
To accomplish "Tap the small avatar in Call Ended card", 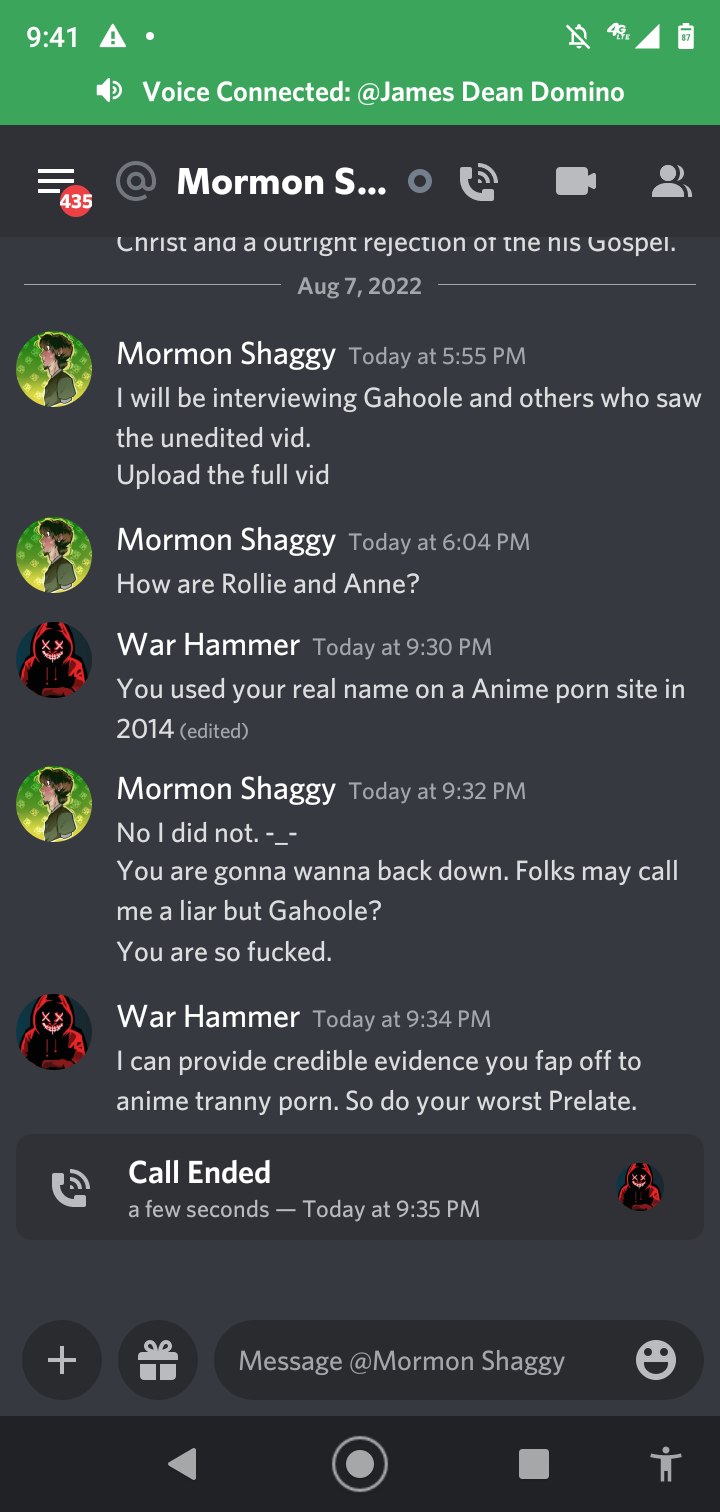I will point(640,1187).
